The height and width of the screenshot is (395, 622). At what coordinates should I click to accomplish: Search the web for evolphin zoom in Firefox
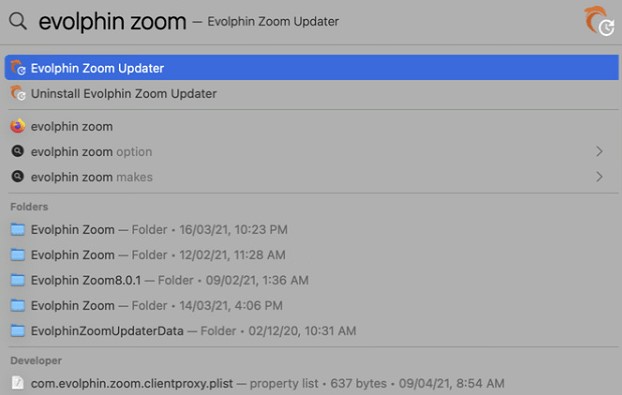311,126
